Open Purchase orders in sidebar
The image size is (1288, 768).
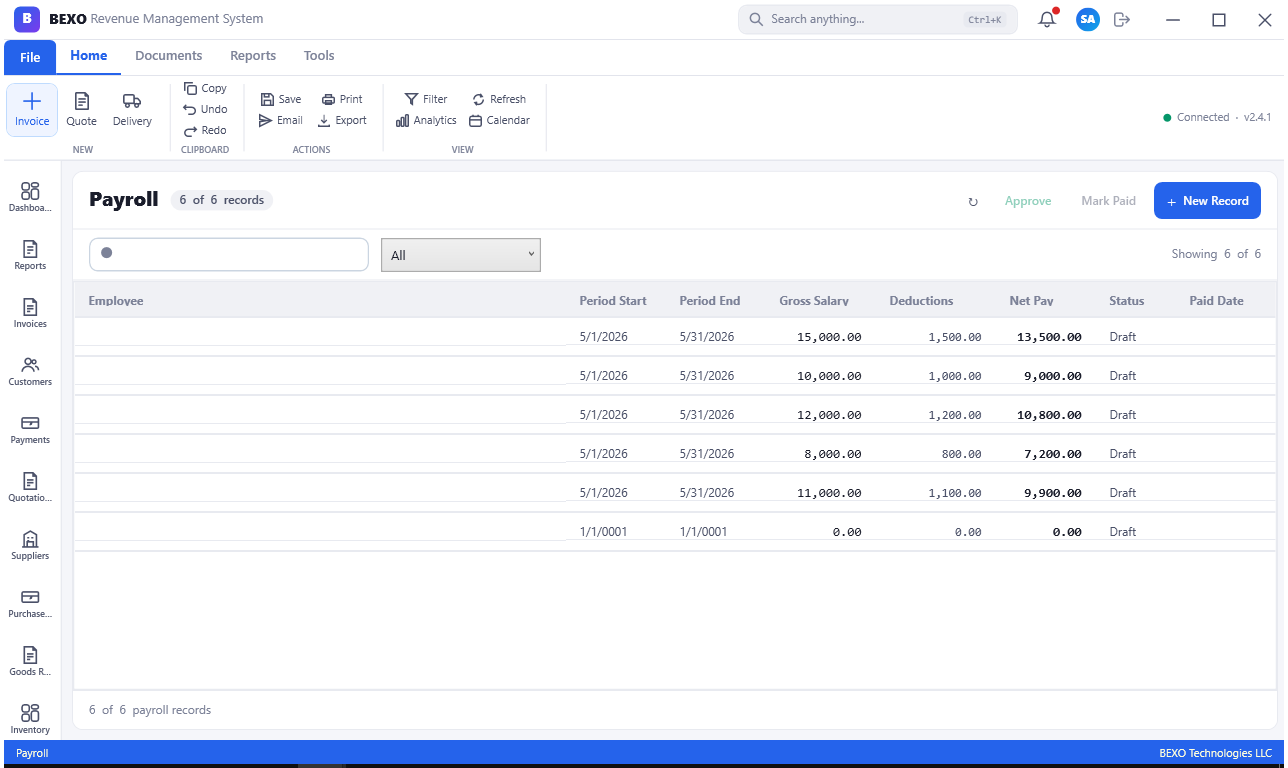pos(30,603)
